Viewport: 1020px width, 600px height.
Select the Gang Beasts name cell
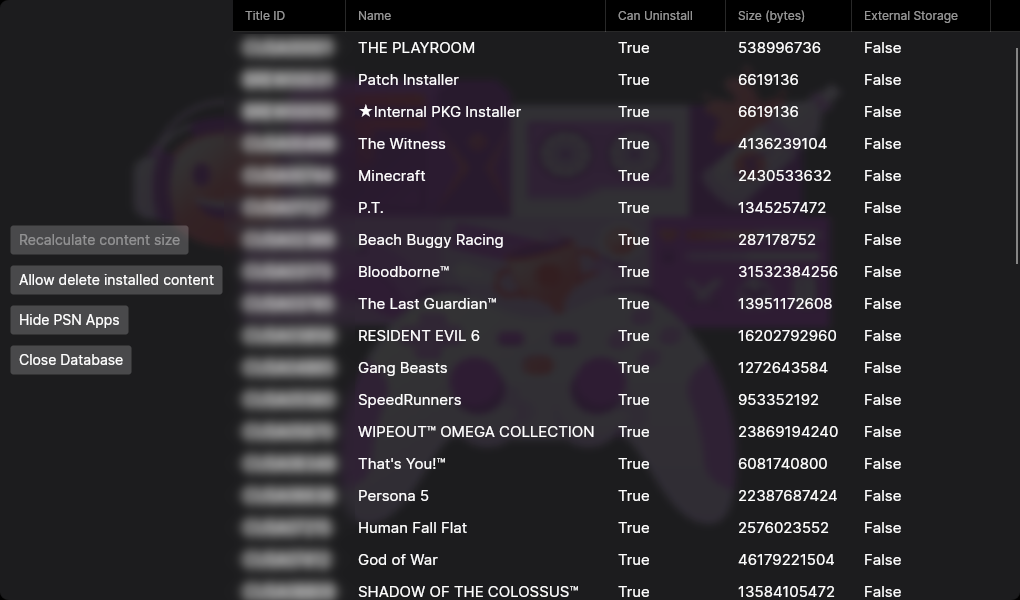pyautogui.click(x=403, y=368)
